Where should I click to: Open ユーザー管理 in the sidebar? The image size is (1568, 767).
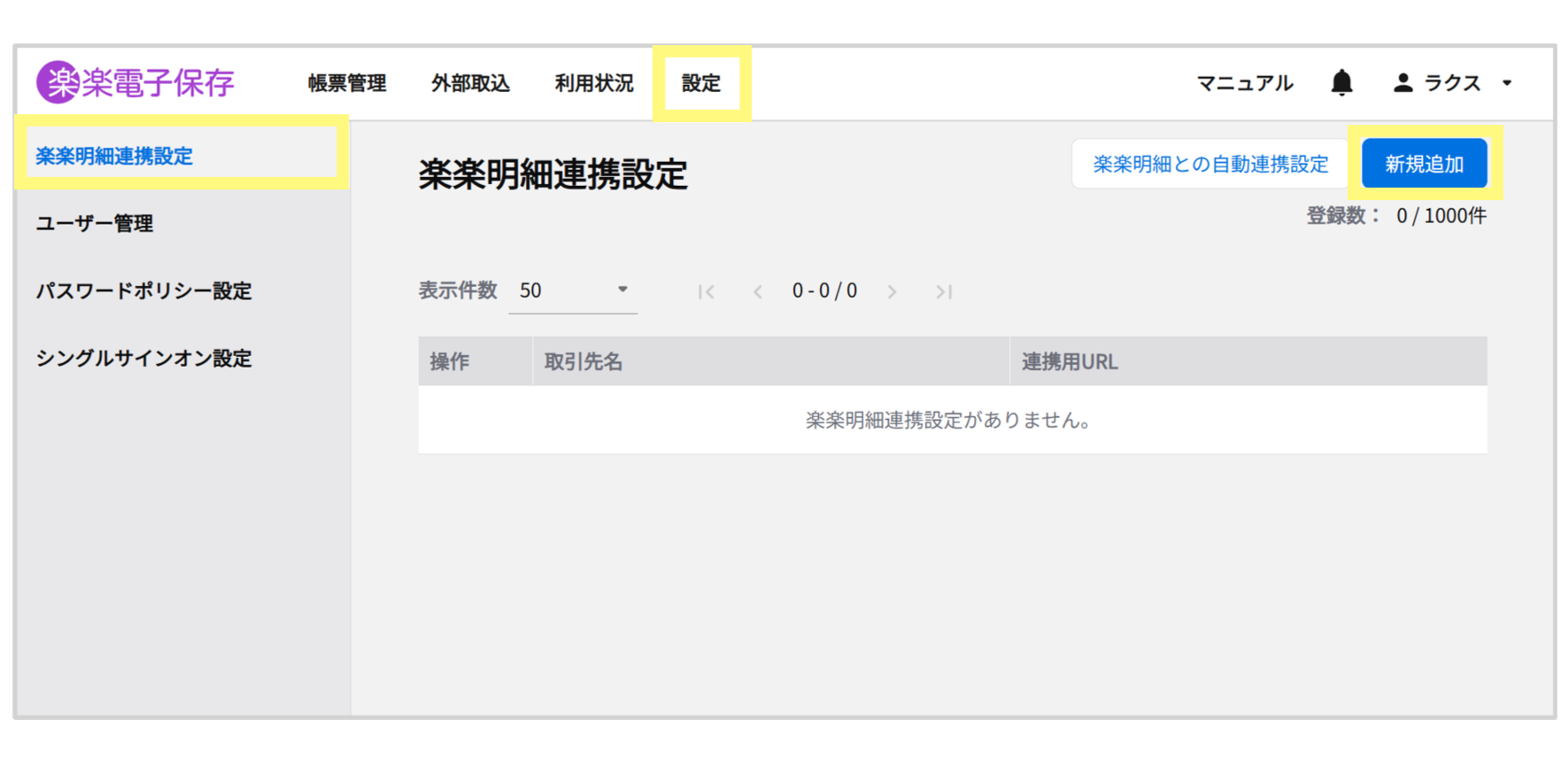click(x=95, y=223)
